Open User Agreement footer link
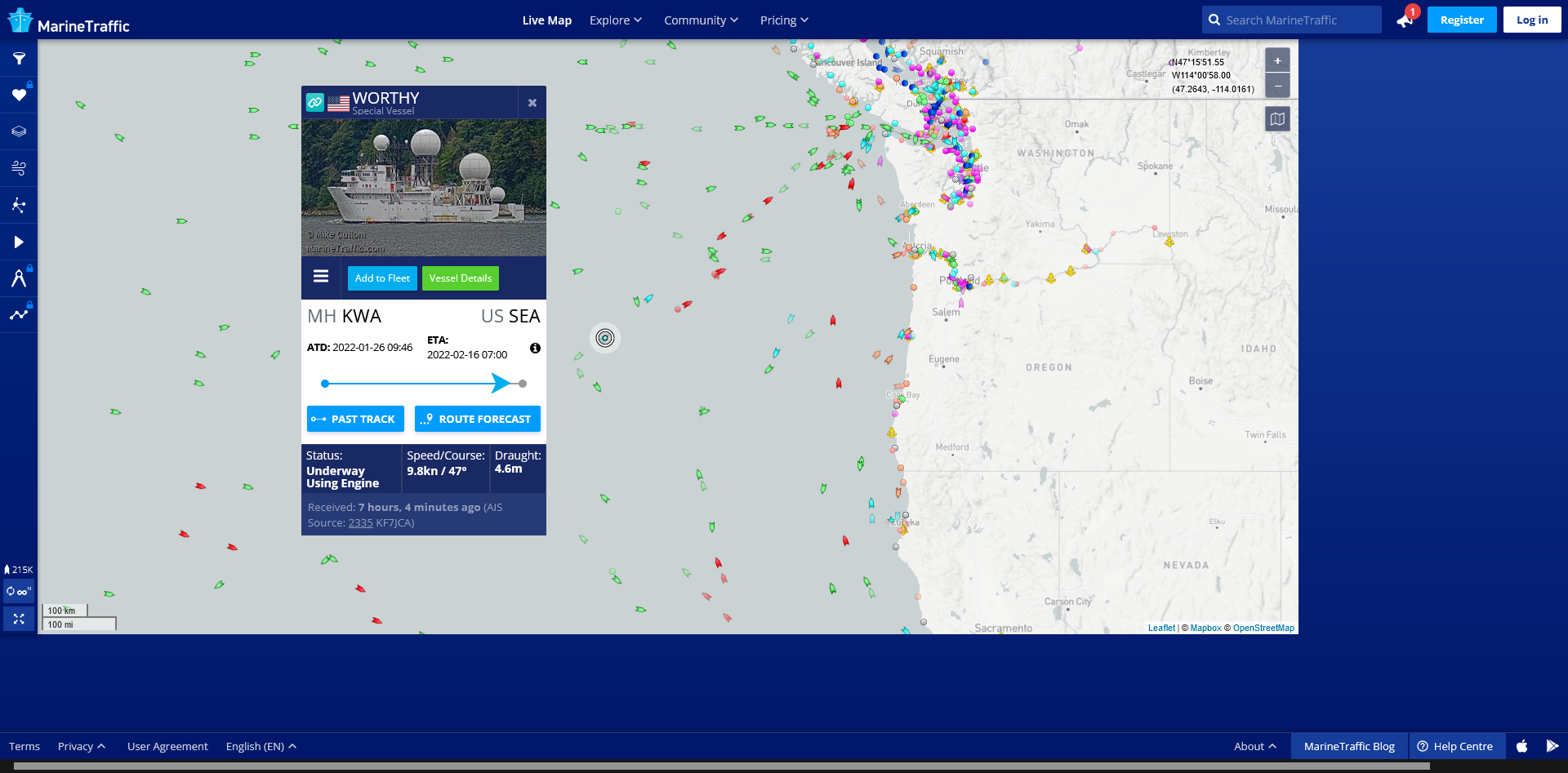 (167, 746)
